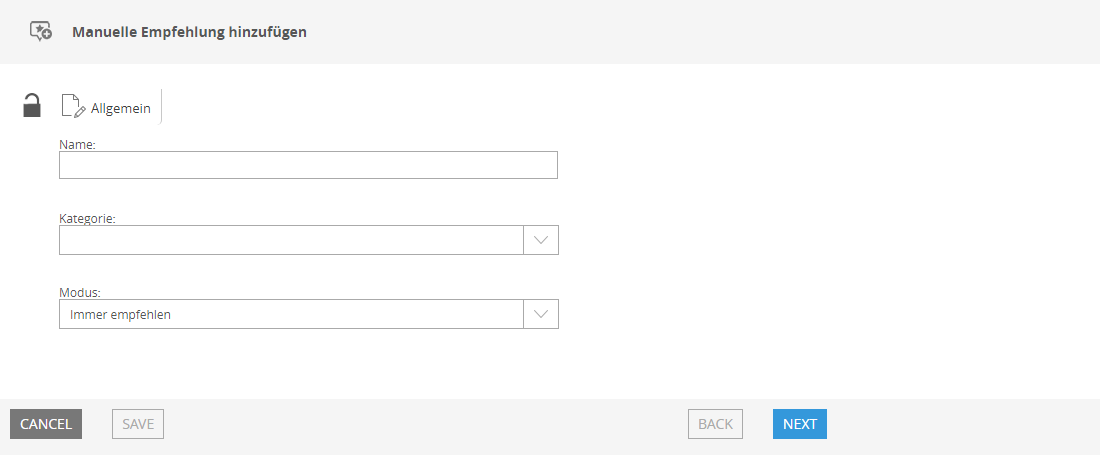Click the disabled SAVE button

[x=138, y=424]
